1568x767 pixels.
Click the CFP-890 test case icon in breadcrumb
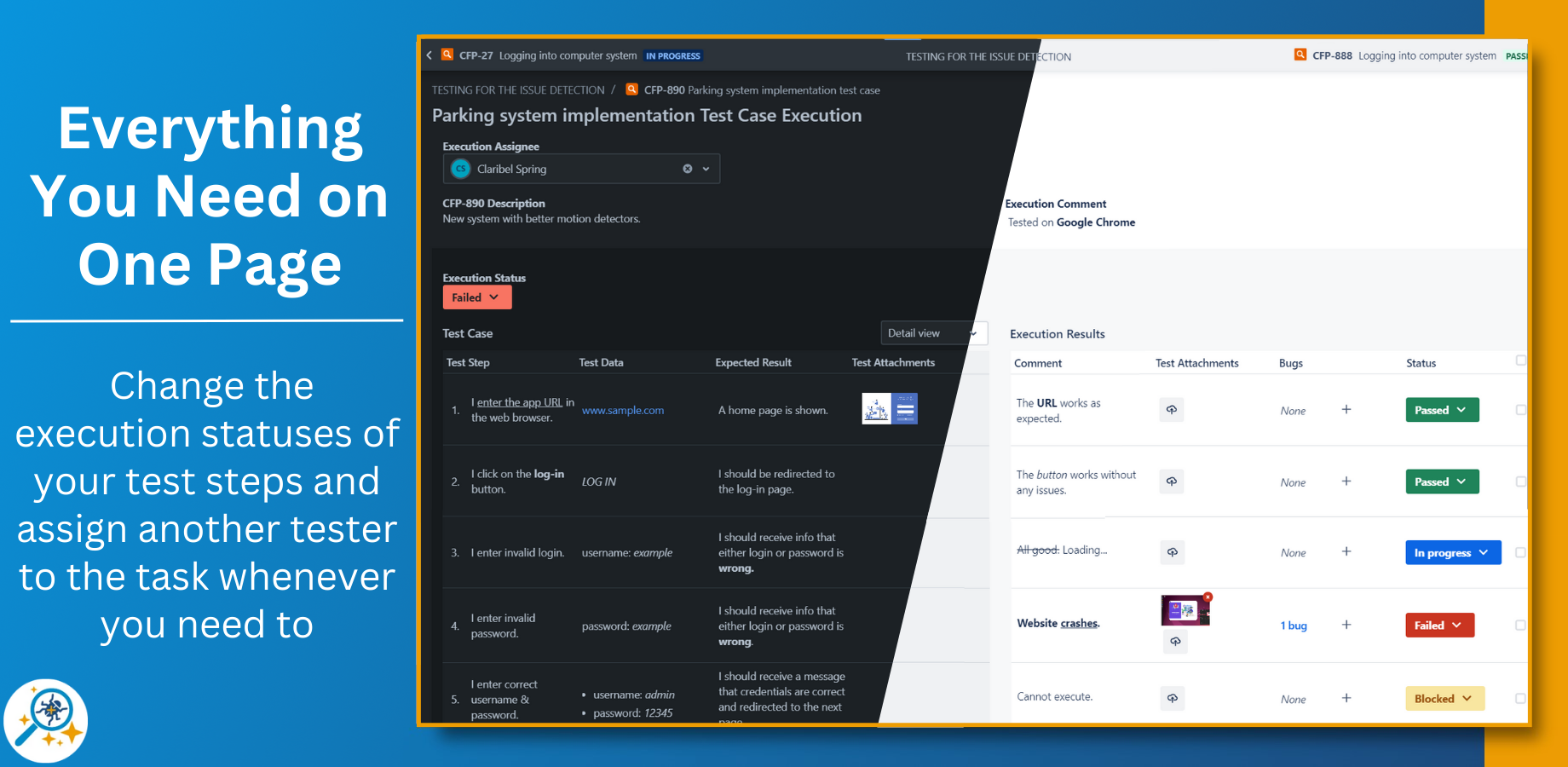point(631,89)
